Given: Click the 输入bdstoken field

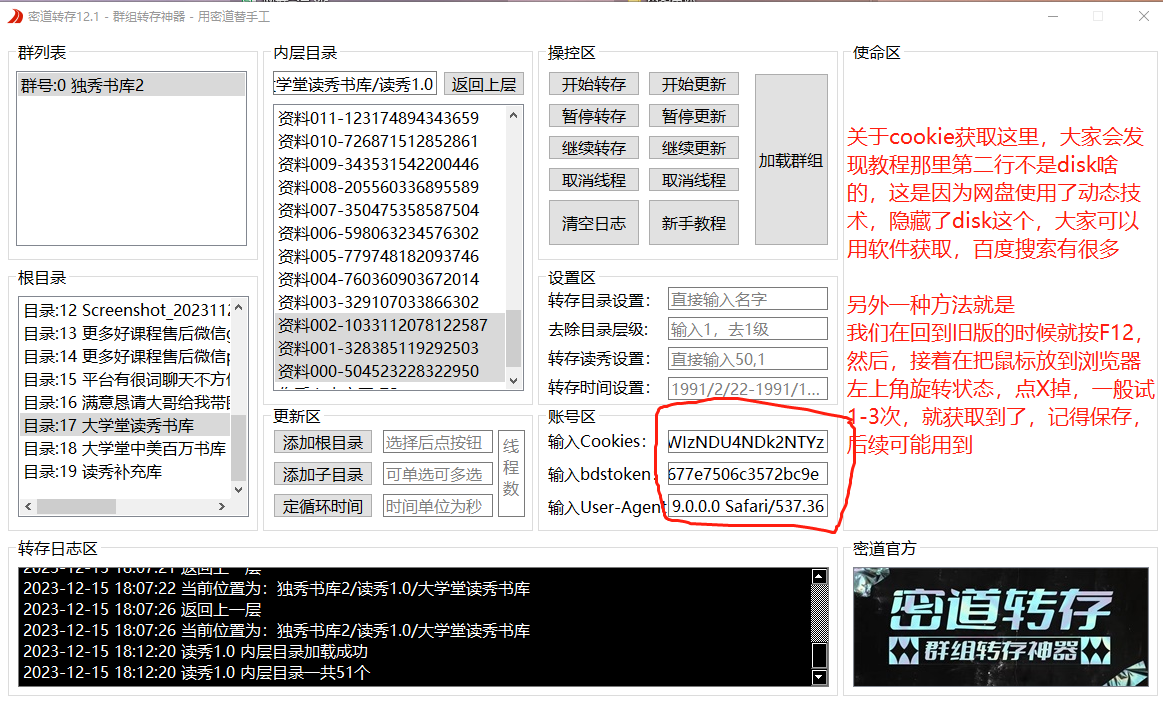Looking at the screenshot, I should 748,474.
